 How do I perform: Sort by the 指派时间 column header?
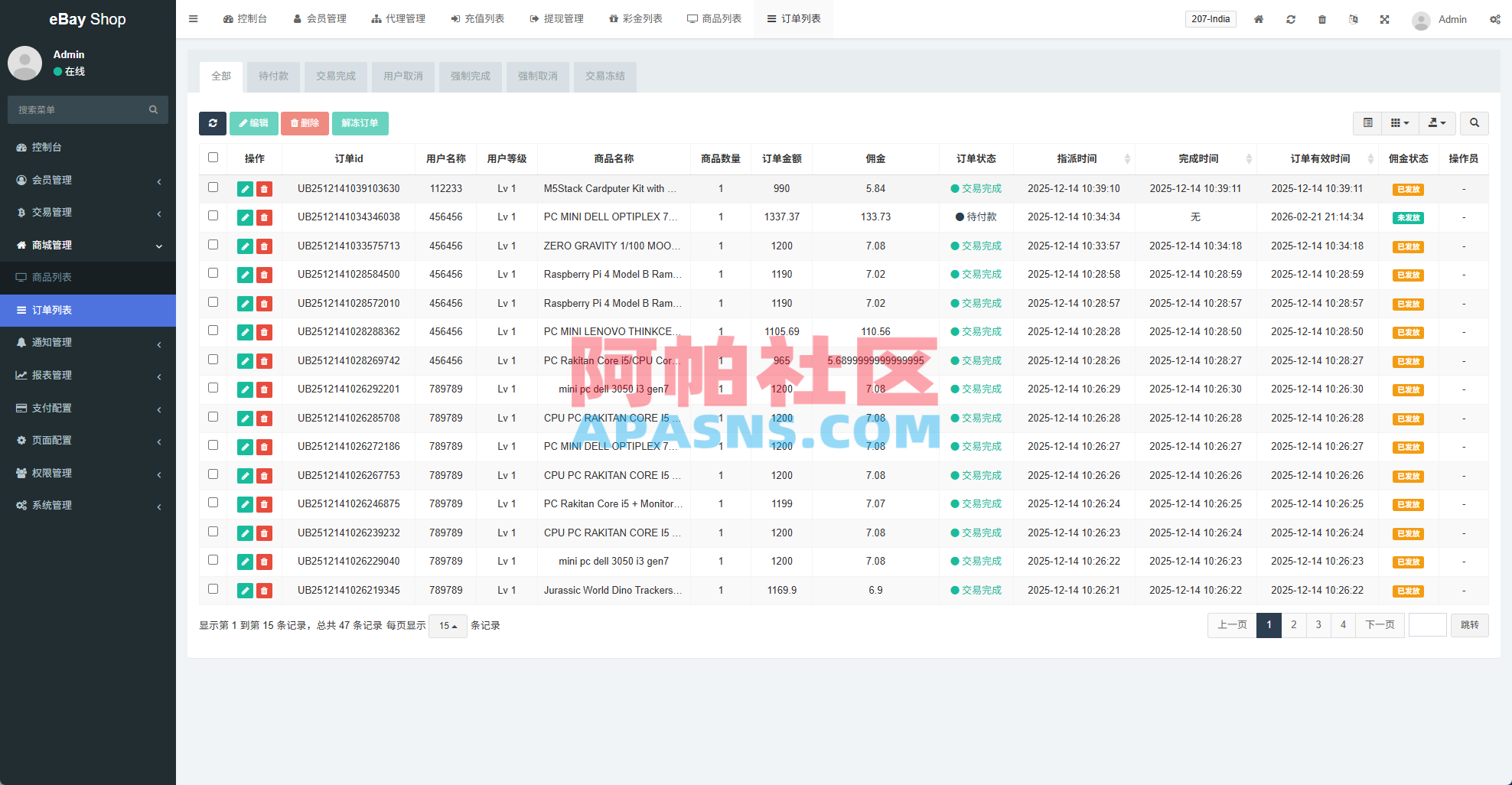[x=1077, y=158]
